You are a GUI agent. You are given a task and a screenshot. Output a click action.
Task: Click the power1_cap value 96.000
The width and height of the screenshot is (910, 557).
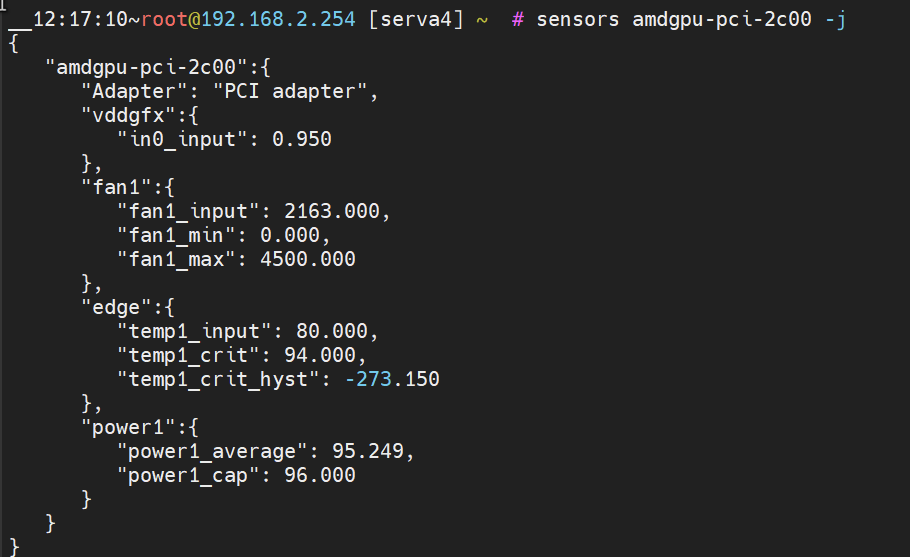[320, 475]
